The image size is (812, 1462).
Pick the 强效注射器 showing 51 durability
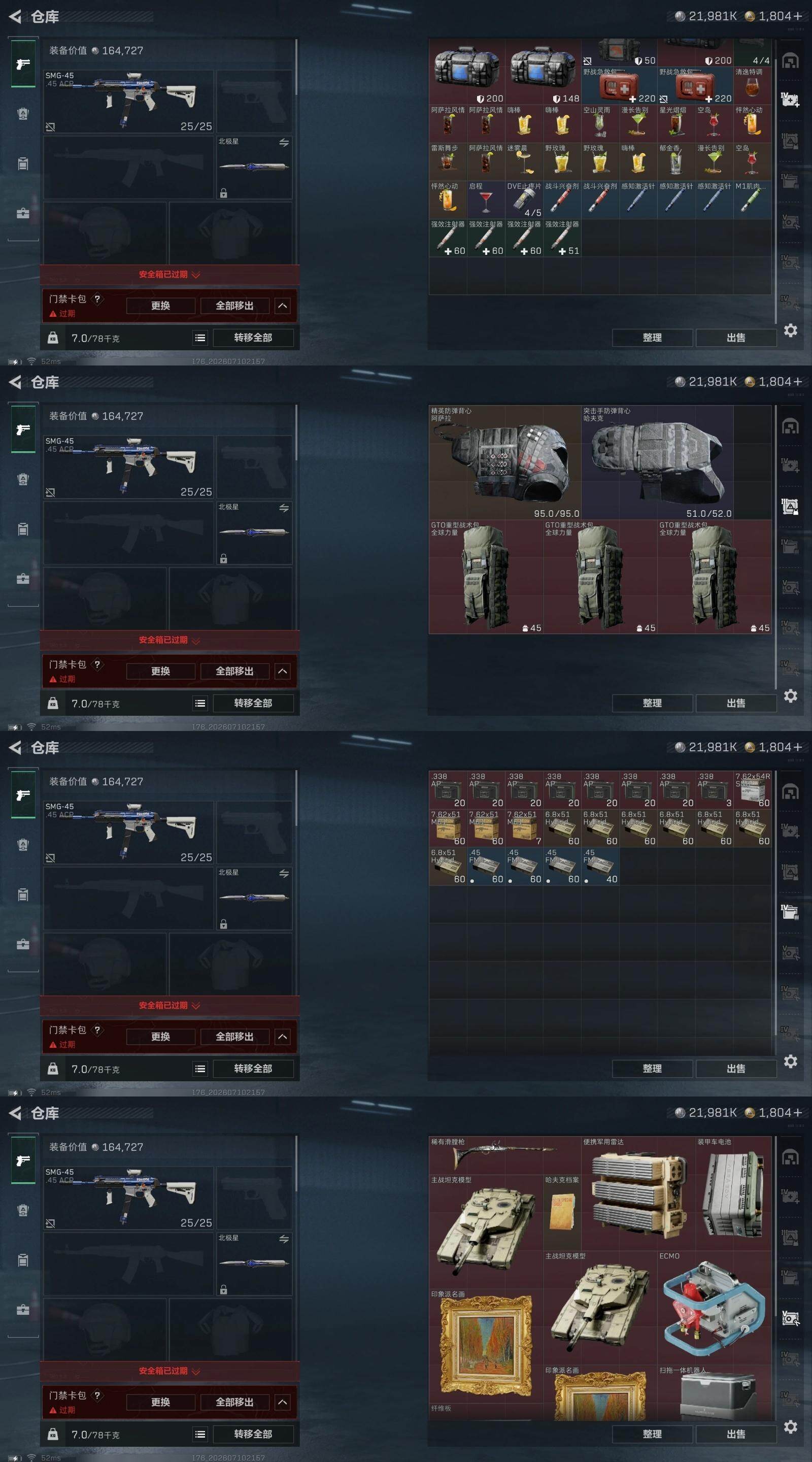562,238
